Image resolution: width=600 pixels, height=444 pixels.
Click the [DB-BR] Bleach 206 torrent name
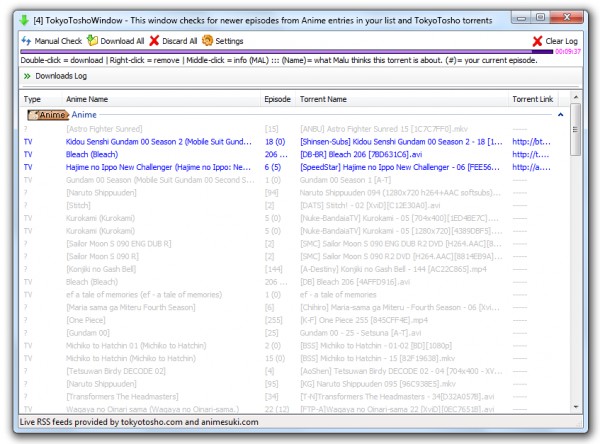[361, 154]
